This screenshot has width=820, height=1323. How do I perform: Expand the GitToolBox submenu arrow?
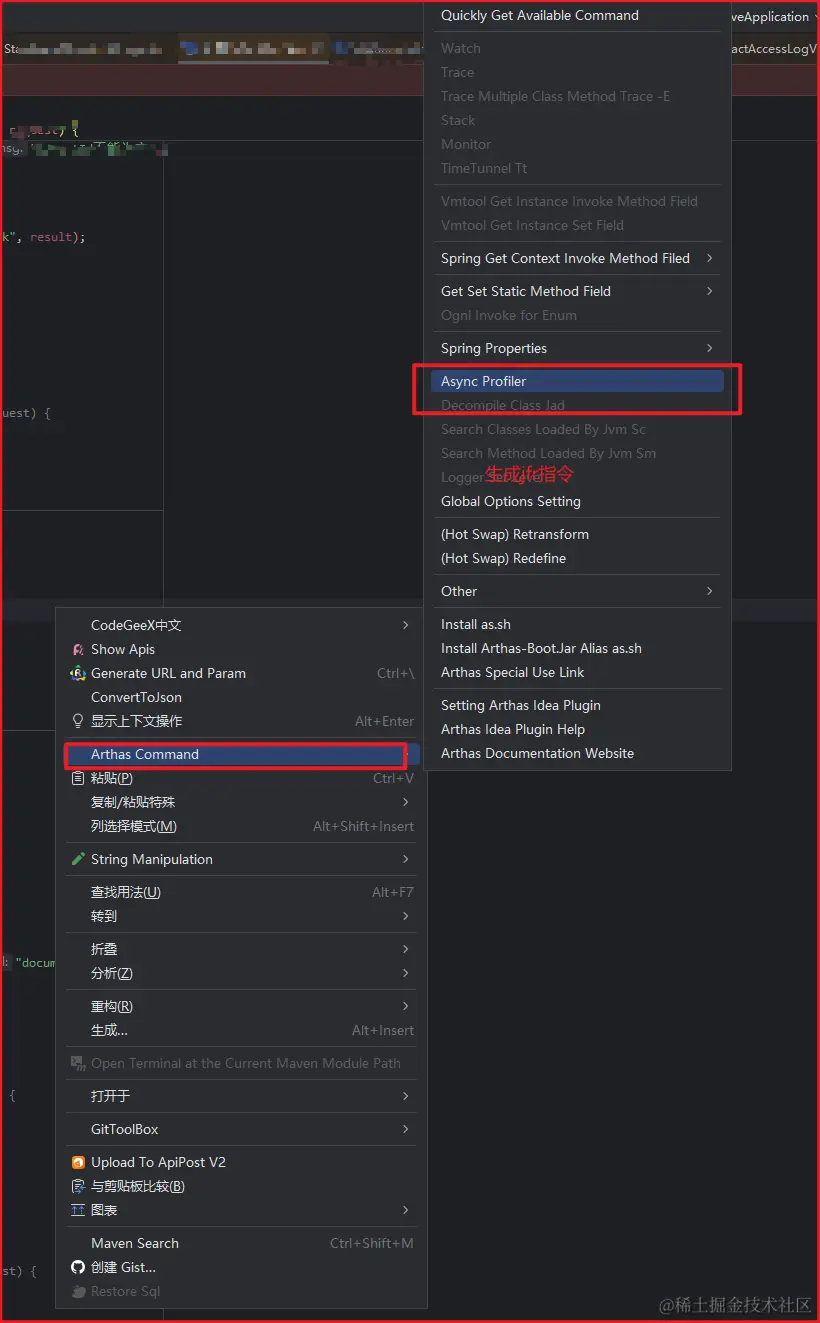point(405,1129)
